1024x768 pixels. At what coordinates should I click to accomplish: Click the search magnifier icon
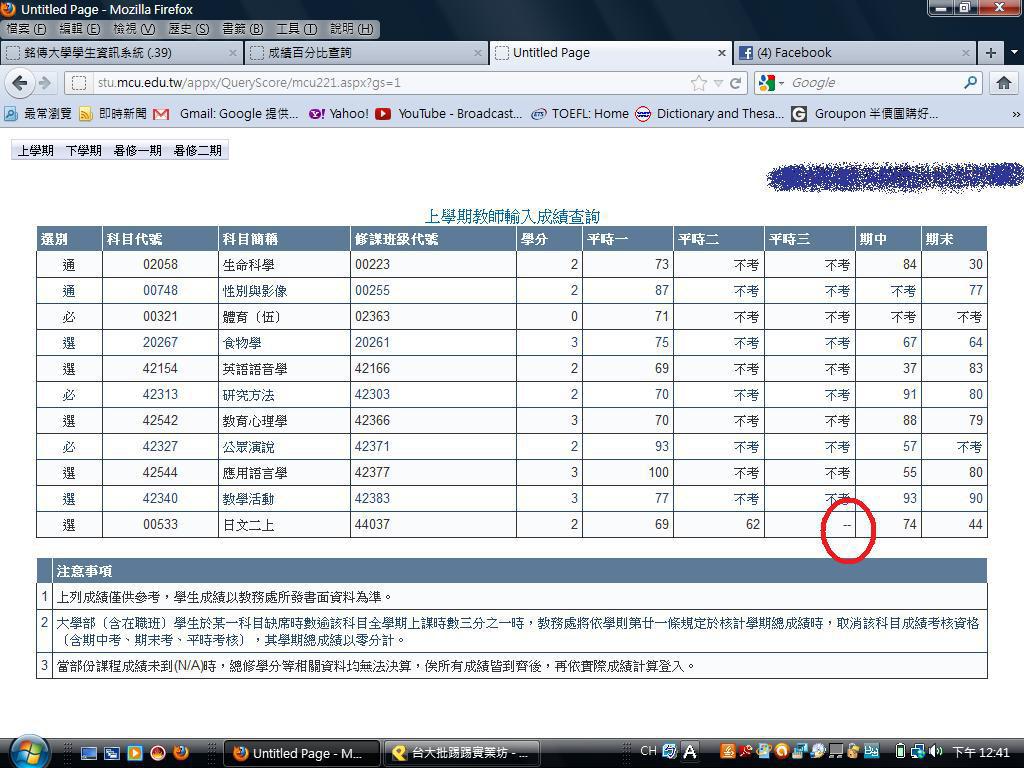(x=970, y=83)
